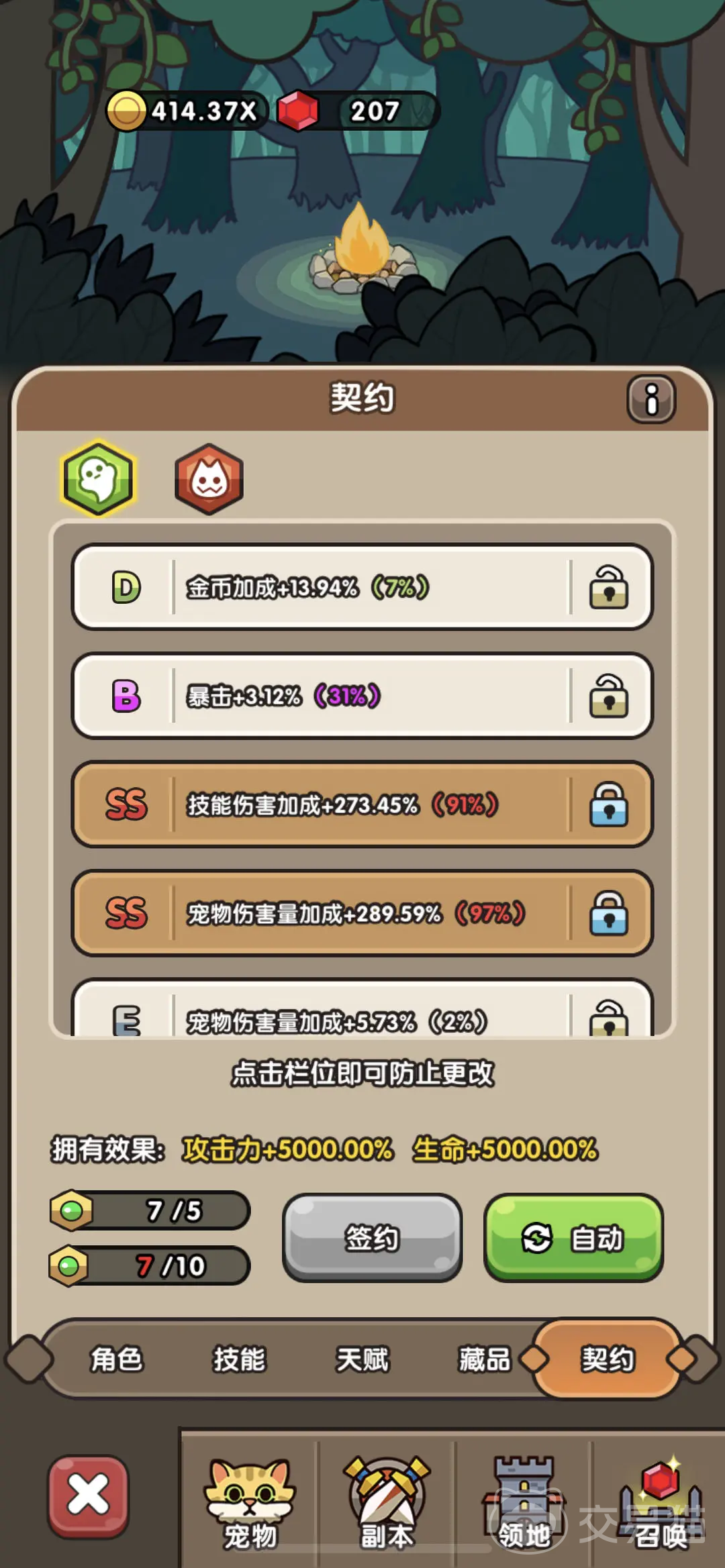Select the red cat contract icon

click(x=209, y=479)
